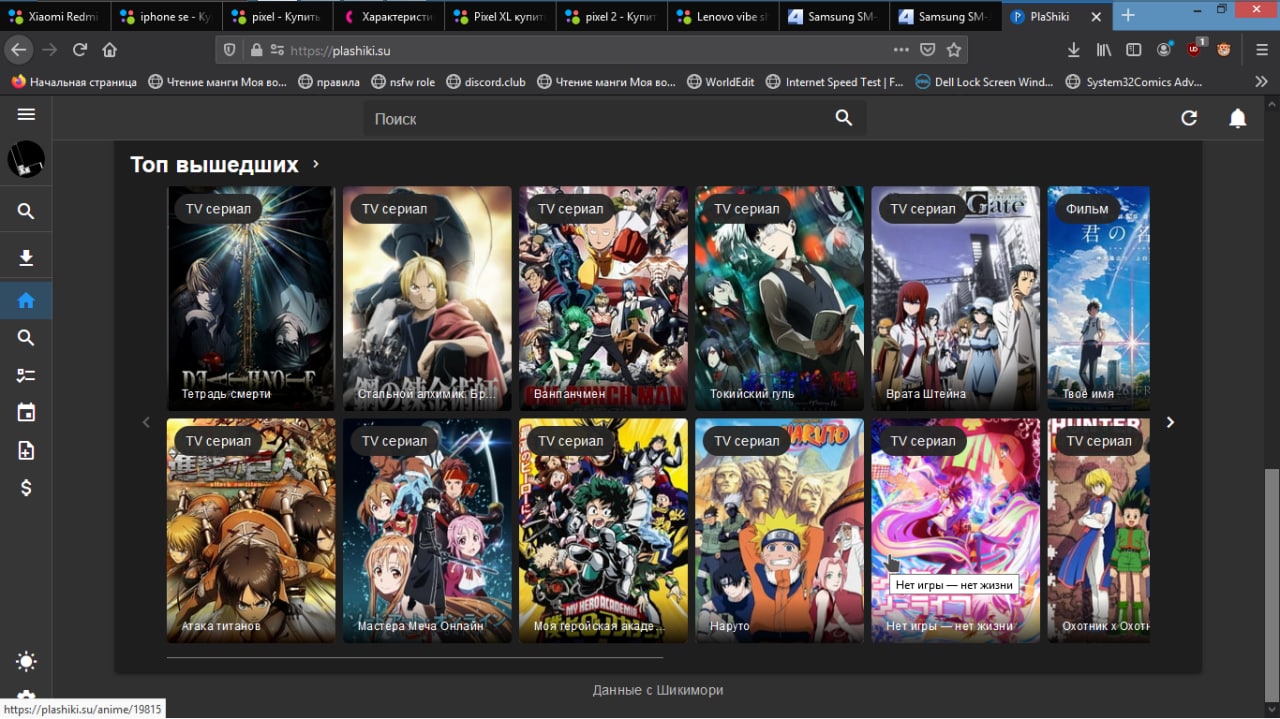
Task: Switch to the pixel 2 tab
Action: click(612, 17)
